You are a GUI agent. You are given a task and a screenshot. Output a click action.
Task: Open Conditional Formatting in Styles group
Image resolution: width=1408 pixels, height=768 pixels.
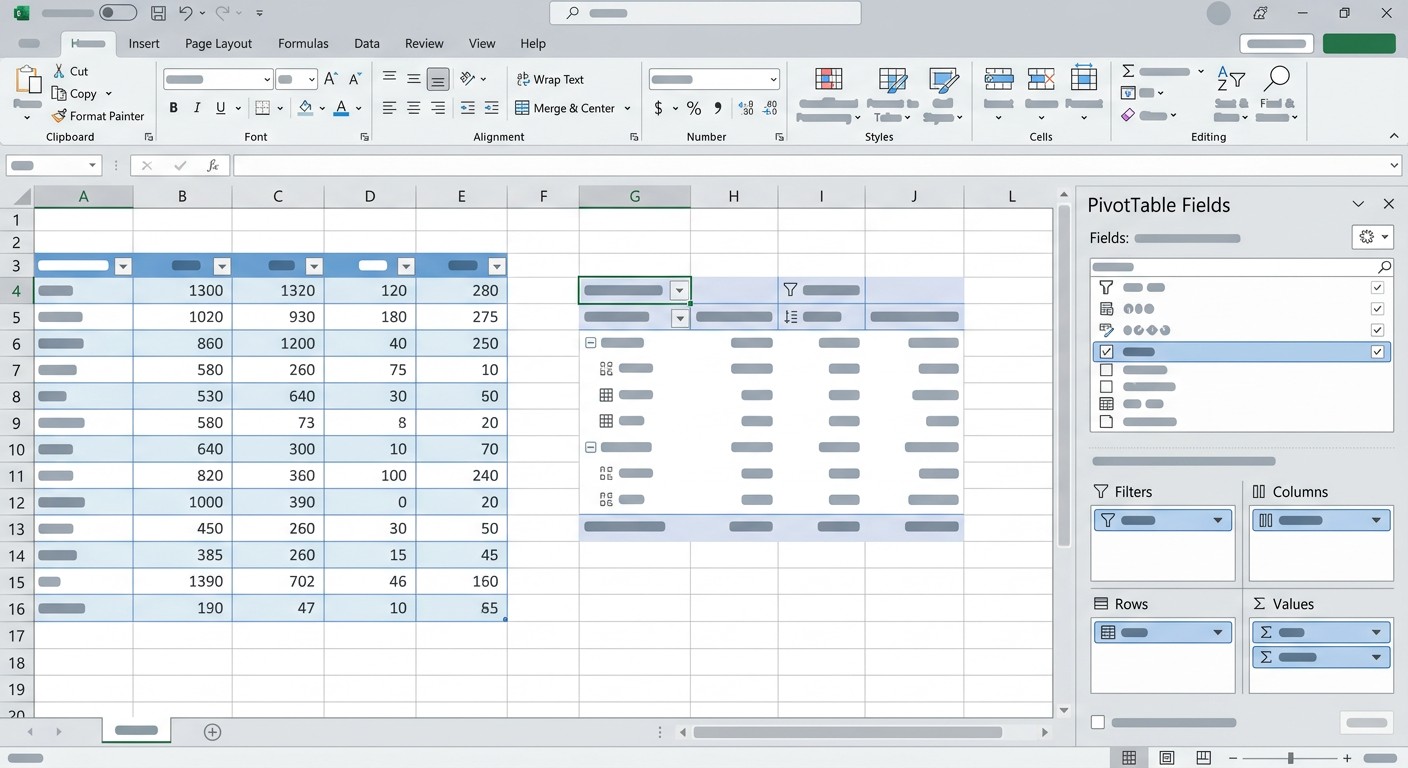tap(828, 95)
